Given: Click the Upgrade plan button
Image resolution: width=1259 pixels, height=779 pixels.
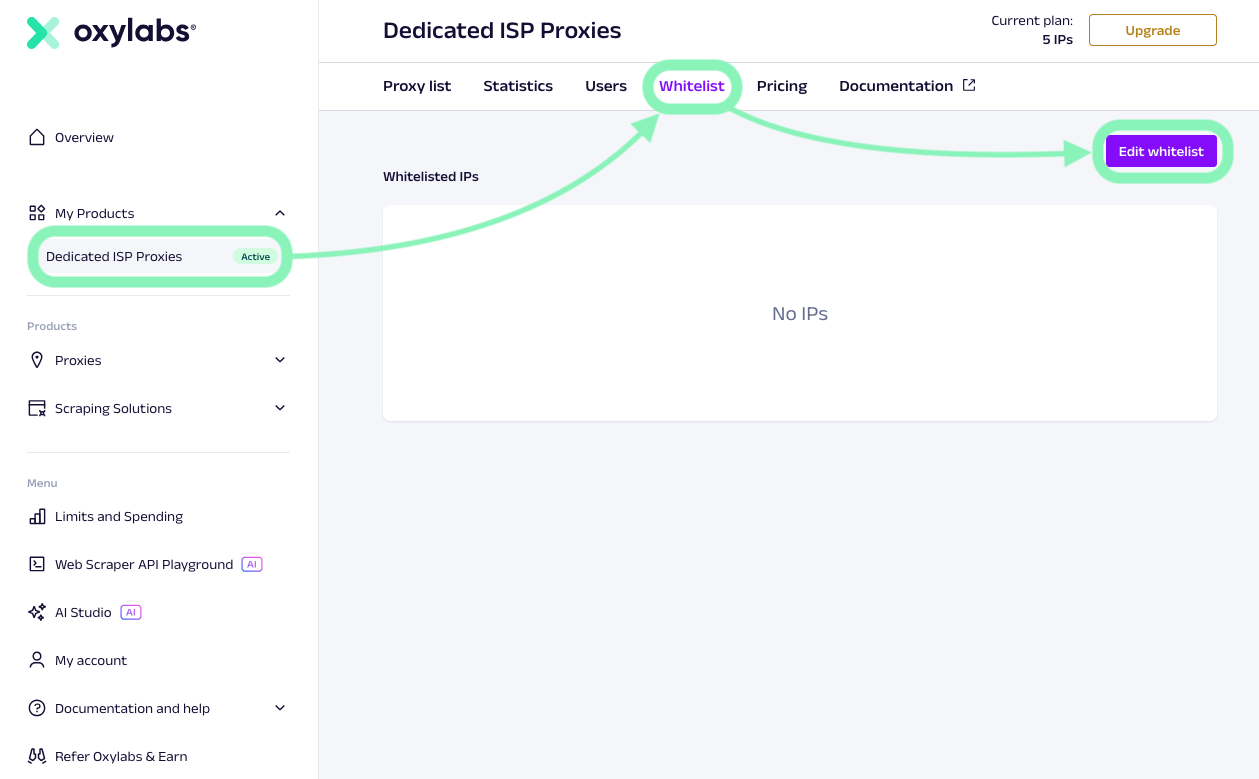Looking at the screenshot, I should (1152, 30).
